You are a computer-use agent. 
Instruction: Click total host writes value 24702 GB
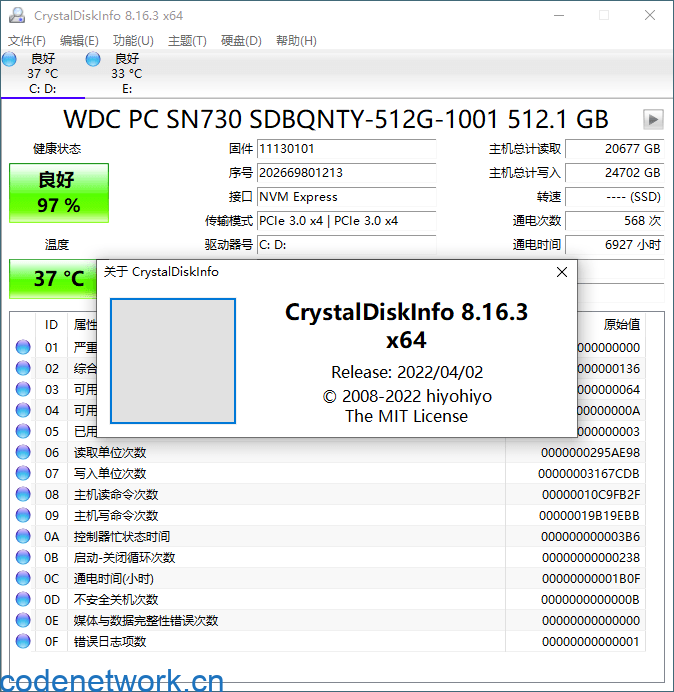click(x=614, y=173)
